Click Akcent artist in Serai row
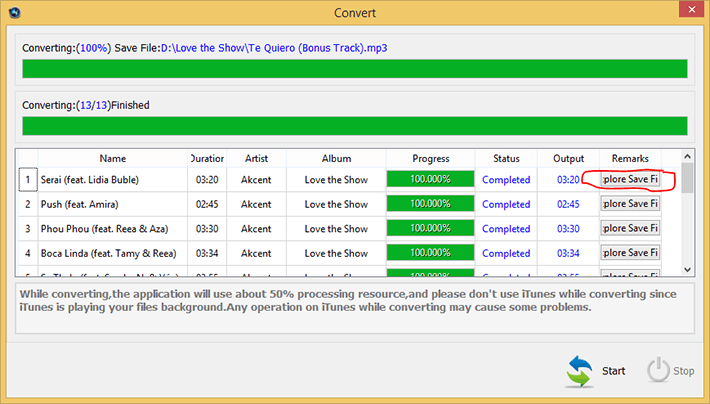 pyautogui.click(x=256, y=180)
